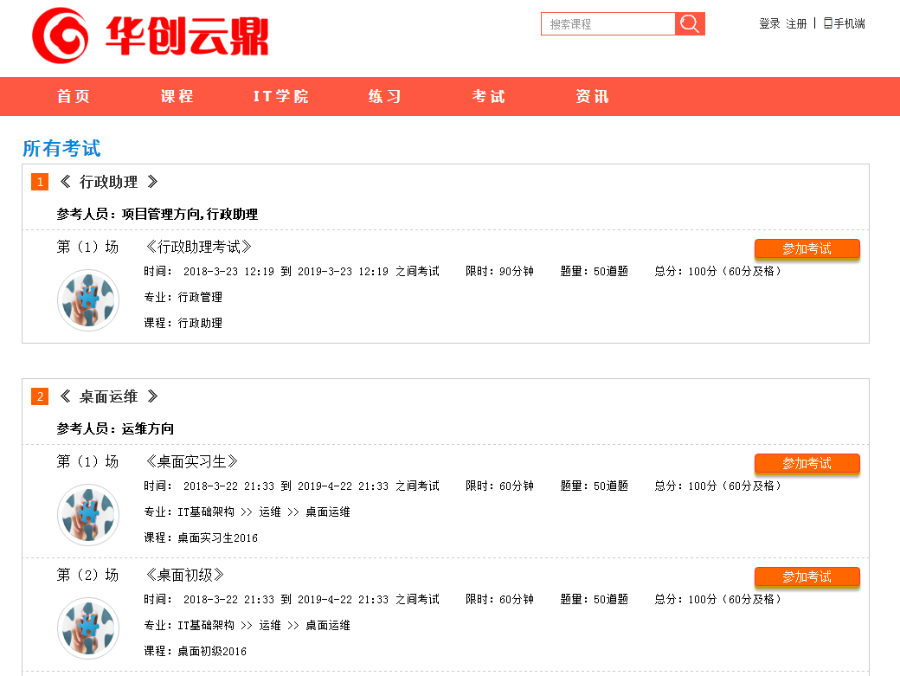Click the 登录 link
Screen dimensions: 900x676
pos(768,23)
